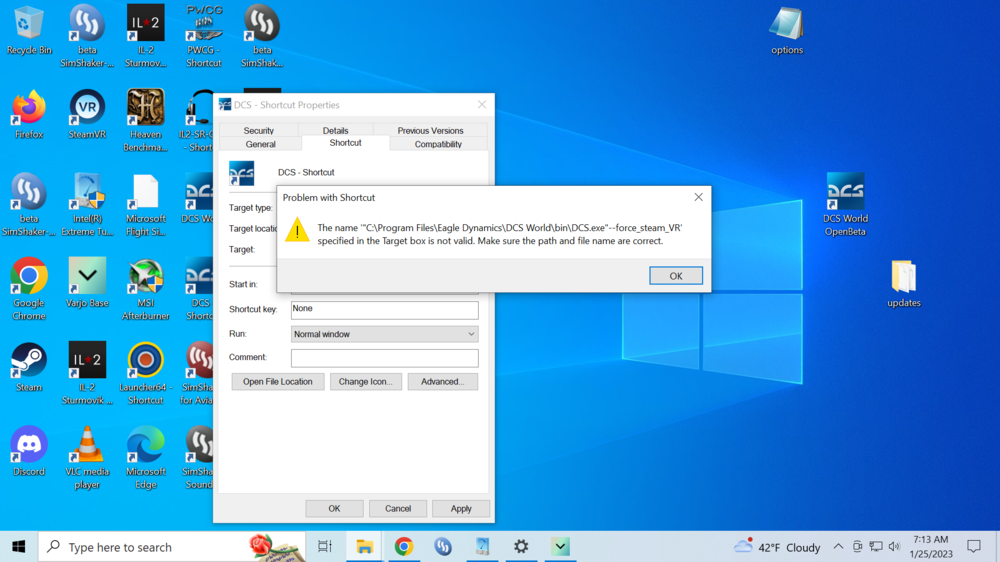
Task: Switch to the Details tab
Action: [x=335, y=130]
